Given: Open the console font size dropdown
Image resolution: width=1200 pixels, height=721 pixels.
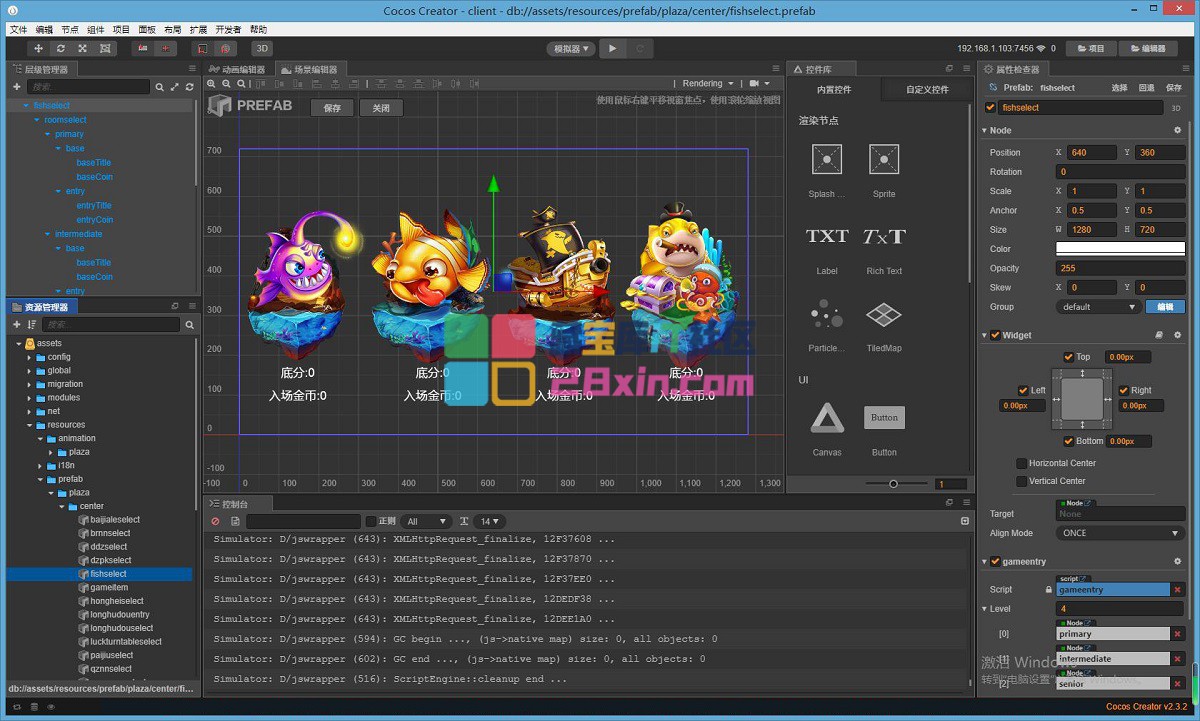Looking at the screenshot, I should click(489, 521).
